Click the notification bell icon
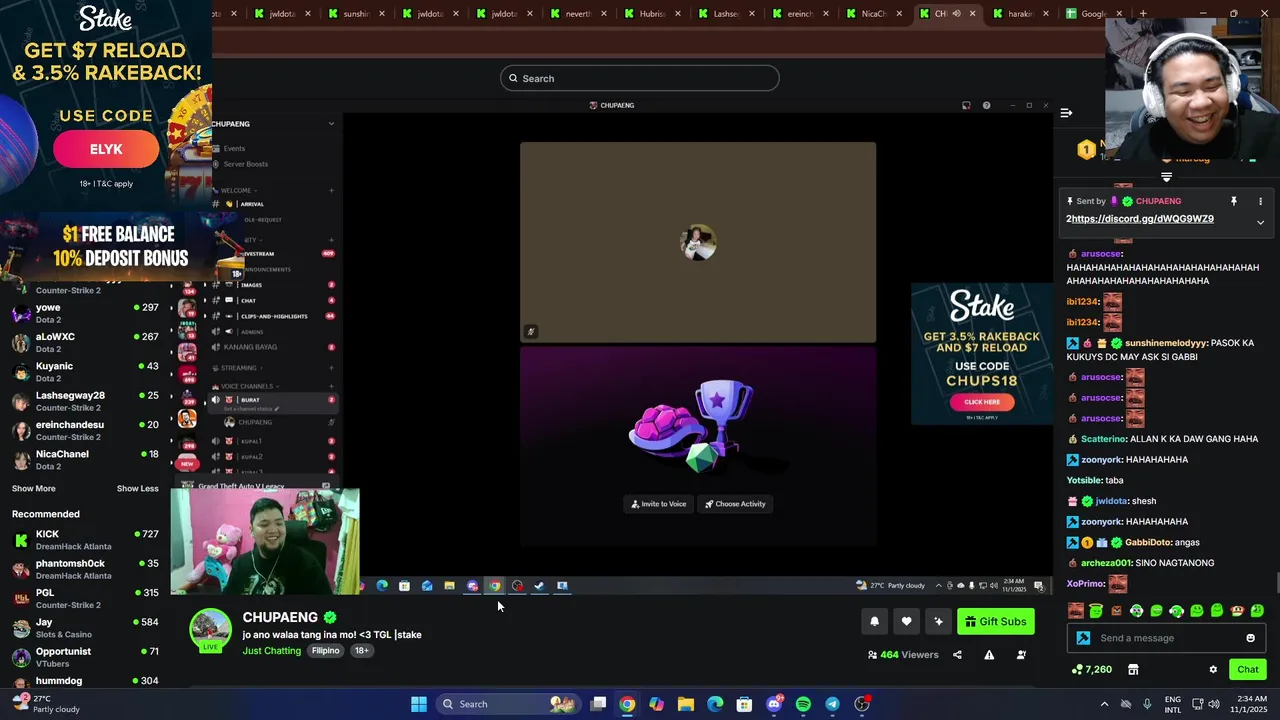 (x=874, y=621)
